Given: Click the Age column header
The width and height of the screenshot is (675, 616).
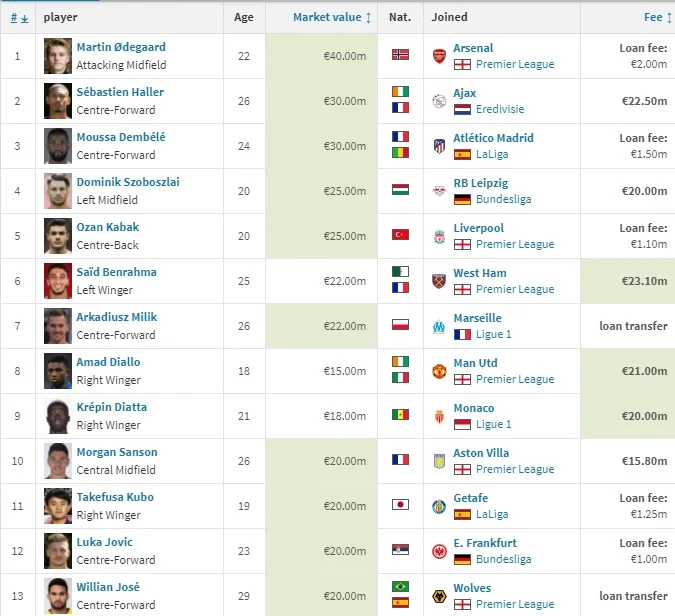Looking at the screenshot, I should tap(244, 17).
